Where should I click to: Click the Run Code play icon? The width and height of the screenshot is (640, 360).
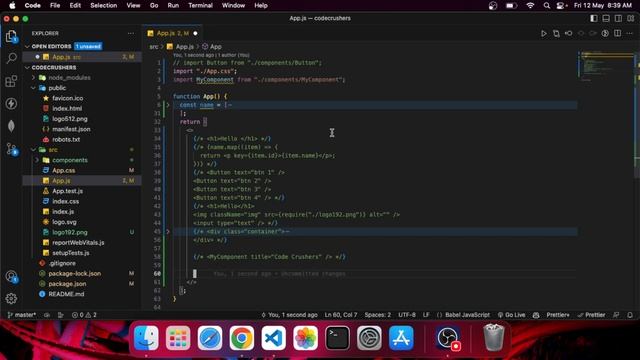click(544, 33)
